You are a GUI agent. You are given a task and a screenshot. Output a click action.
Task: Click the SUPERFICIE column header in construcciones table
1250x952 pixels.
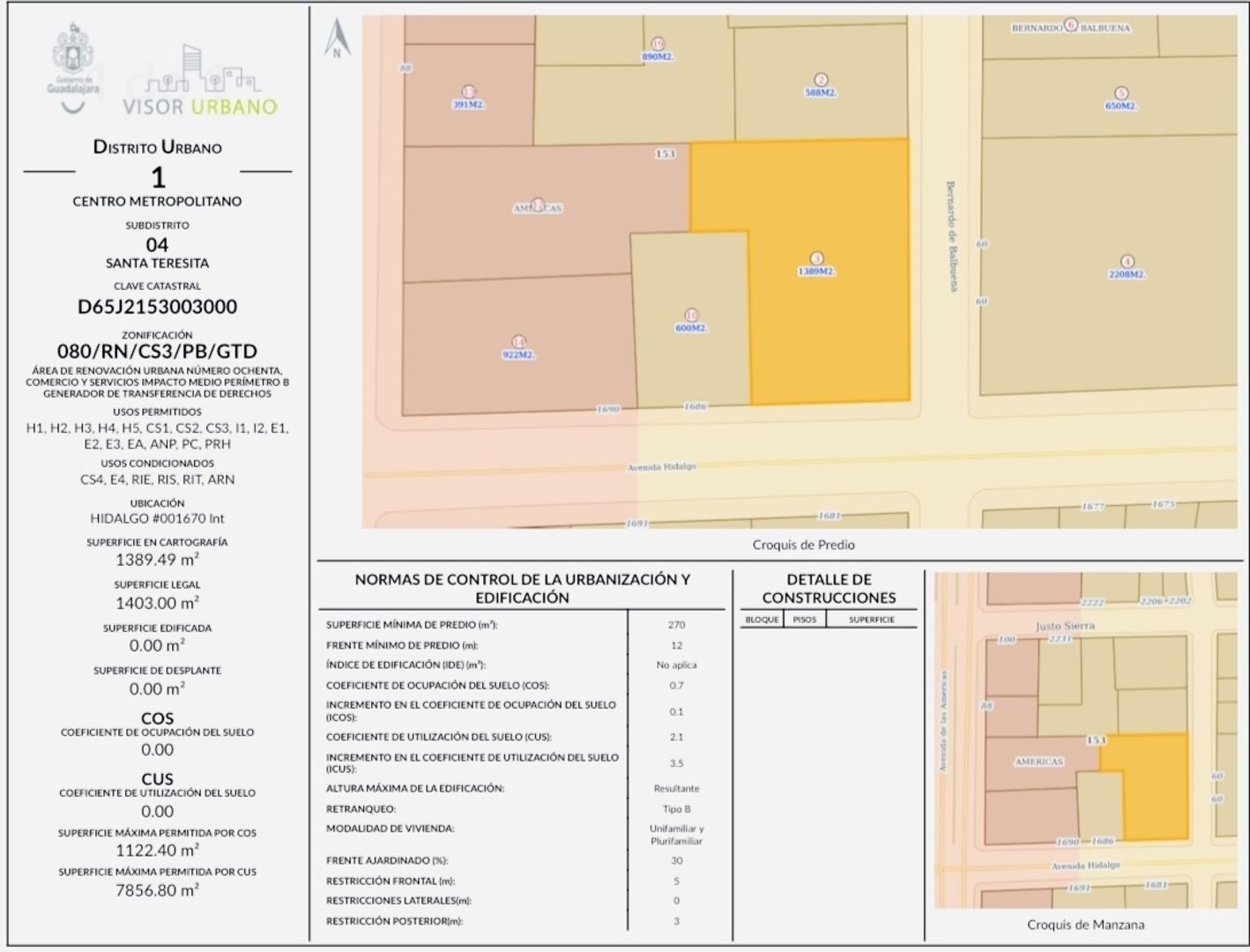tap(872, 620)
